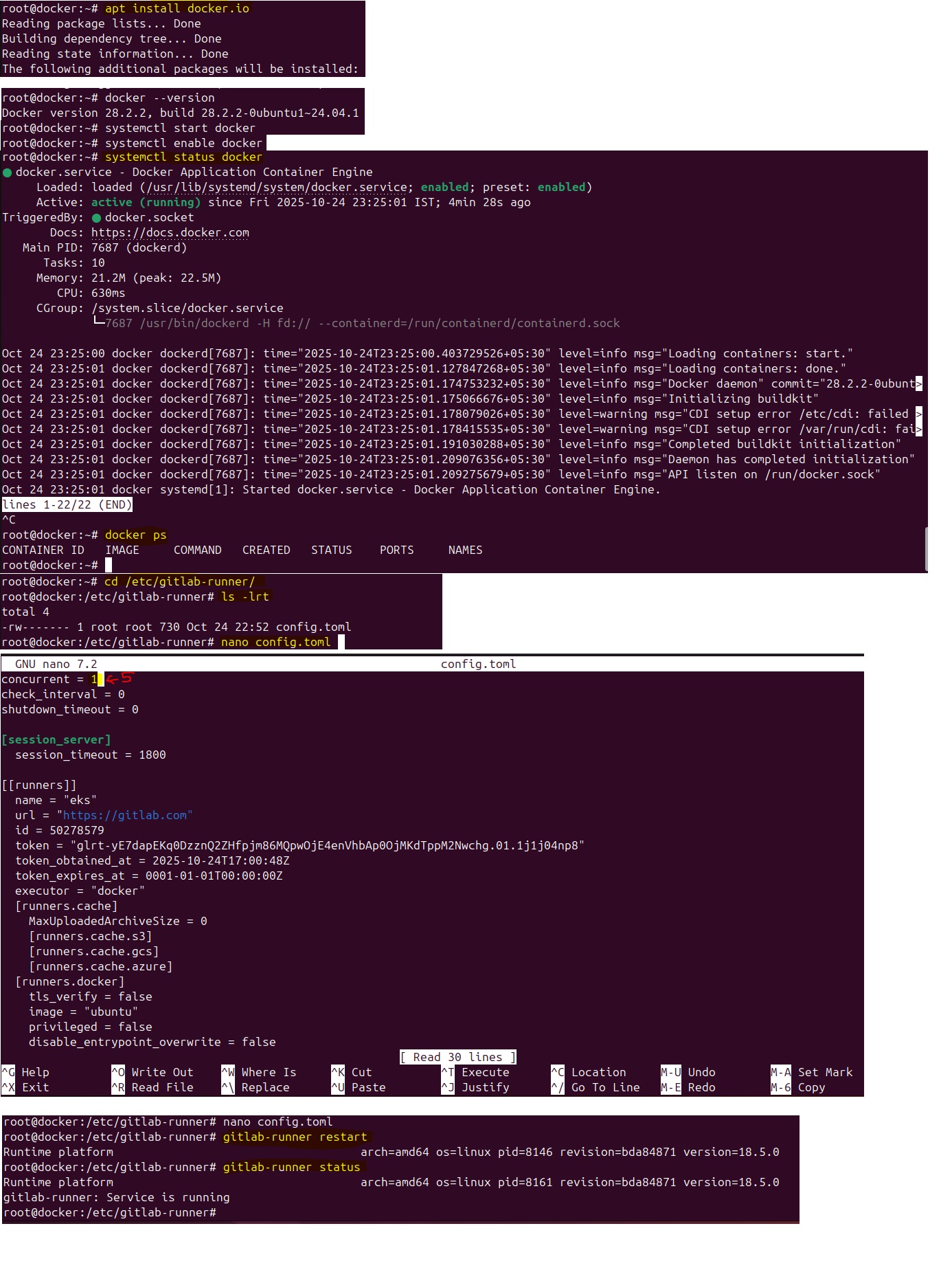Viewport: 952px width, 1270px height.
Task: Open the gitlab.com URL in config
Action: [124, 815]
